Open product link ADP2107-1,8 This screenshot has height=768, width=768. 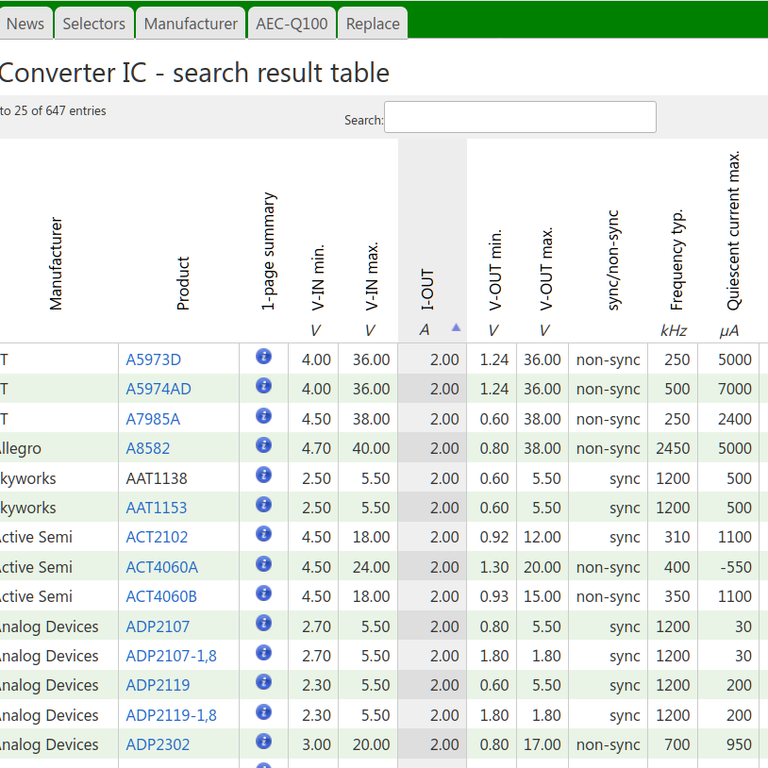pyautogui.click(x=171, y=656)
